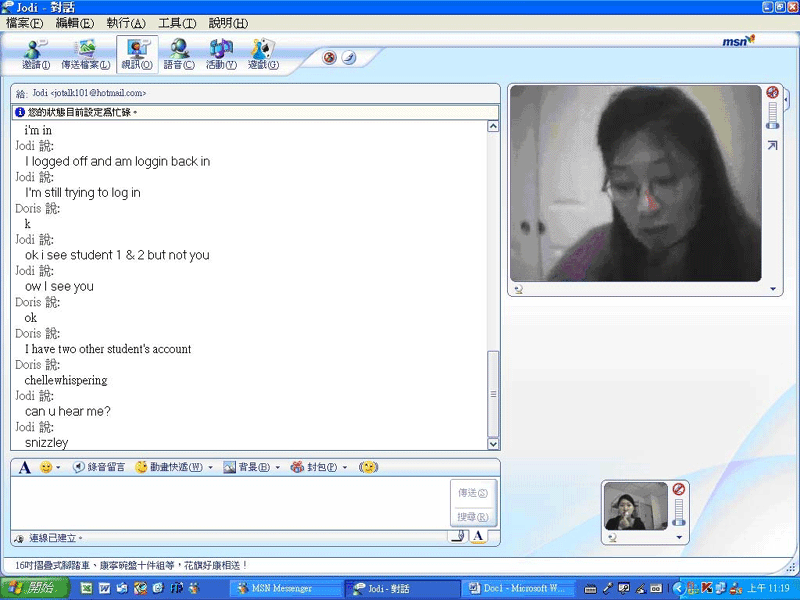Launch Excel from quick launch bar
The image size is (800, 600).
coord(87,588)
